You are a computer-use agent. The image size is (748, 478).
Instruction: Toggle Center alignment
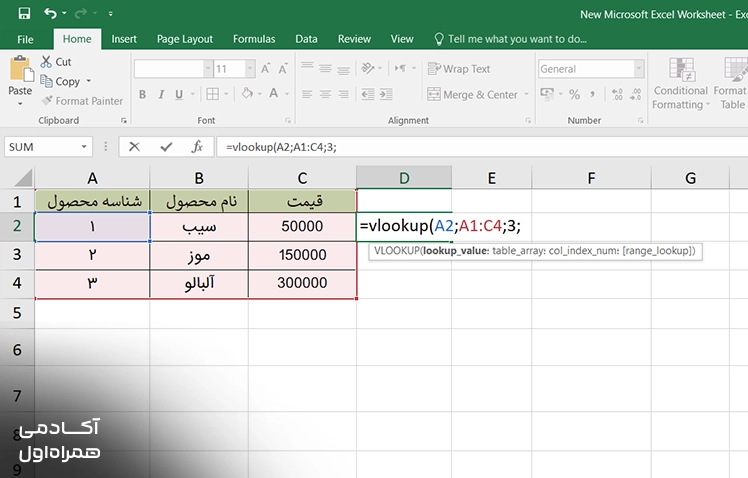click(325, 94)
